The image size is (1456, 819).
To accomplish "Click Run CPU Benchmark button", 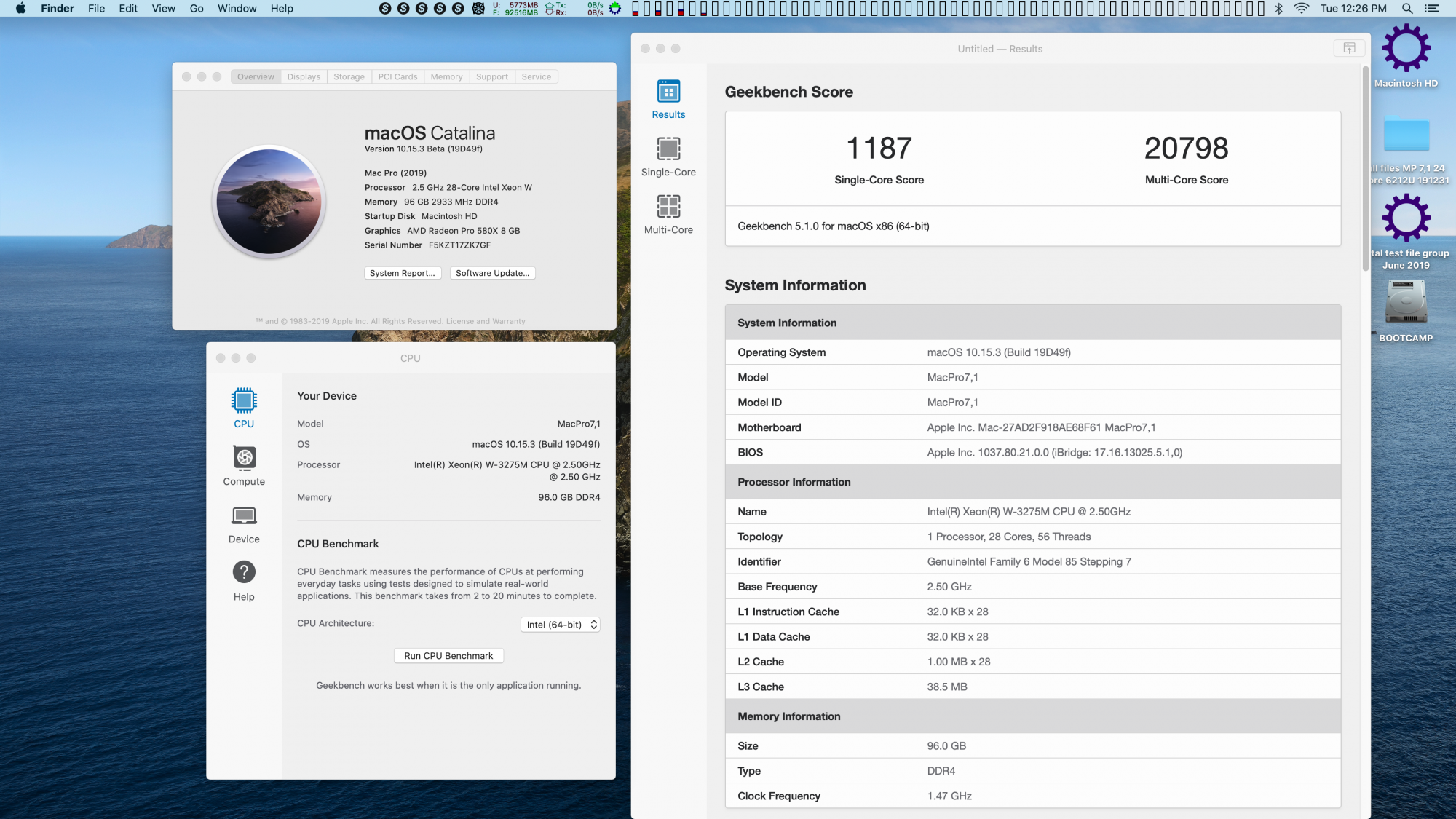I will [448, 656].
